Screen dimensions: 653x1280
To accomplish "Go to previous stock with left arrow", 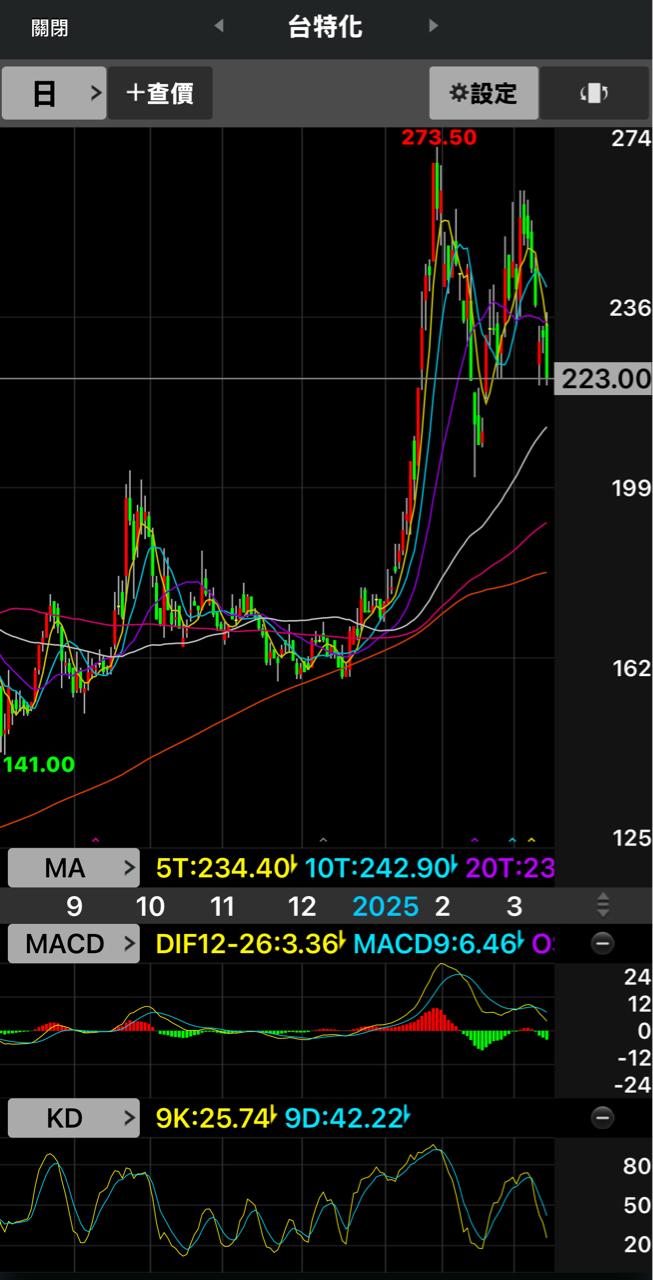I will point(219,26).
